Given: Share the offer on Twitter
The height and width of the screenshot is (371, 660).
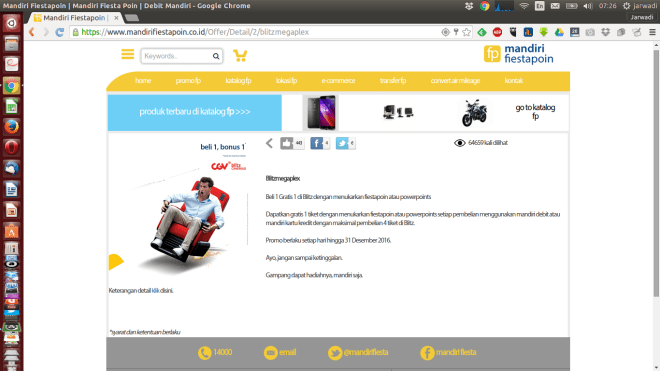Looking at the screenshot, I should pos(342,143).
